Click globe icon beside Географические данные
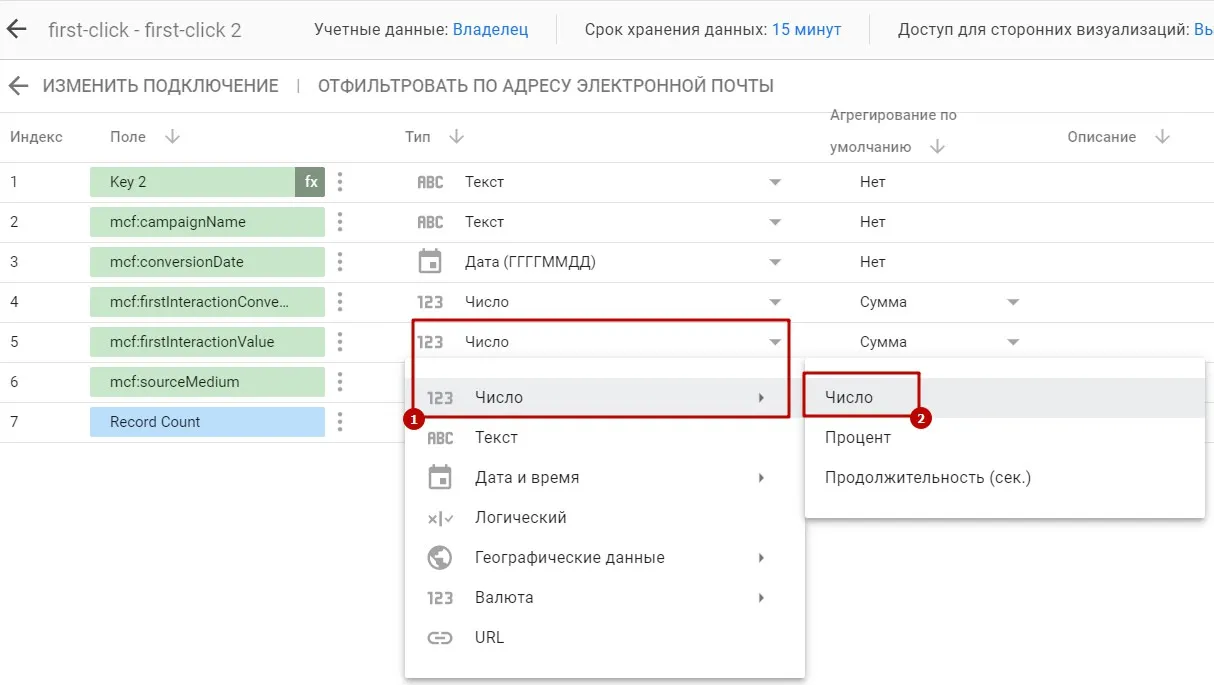Viewport: 1214px width, 685px height. [440, 558]
